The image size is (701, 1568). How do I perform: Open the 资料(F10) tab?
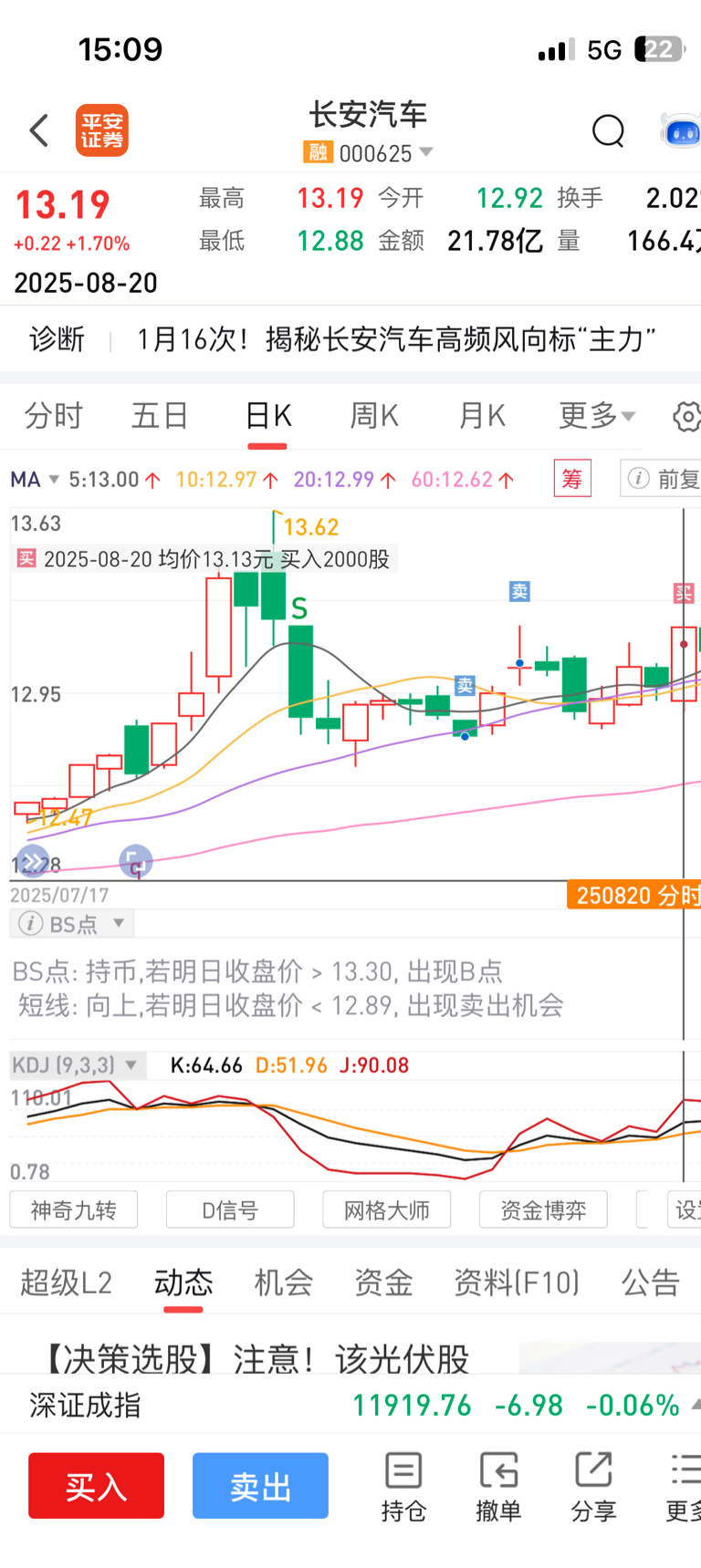[x=517, y=1282]
